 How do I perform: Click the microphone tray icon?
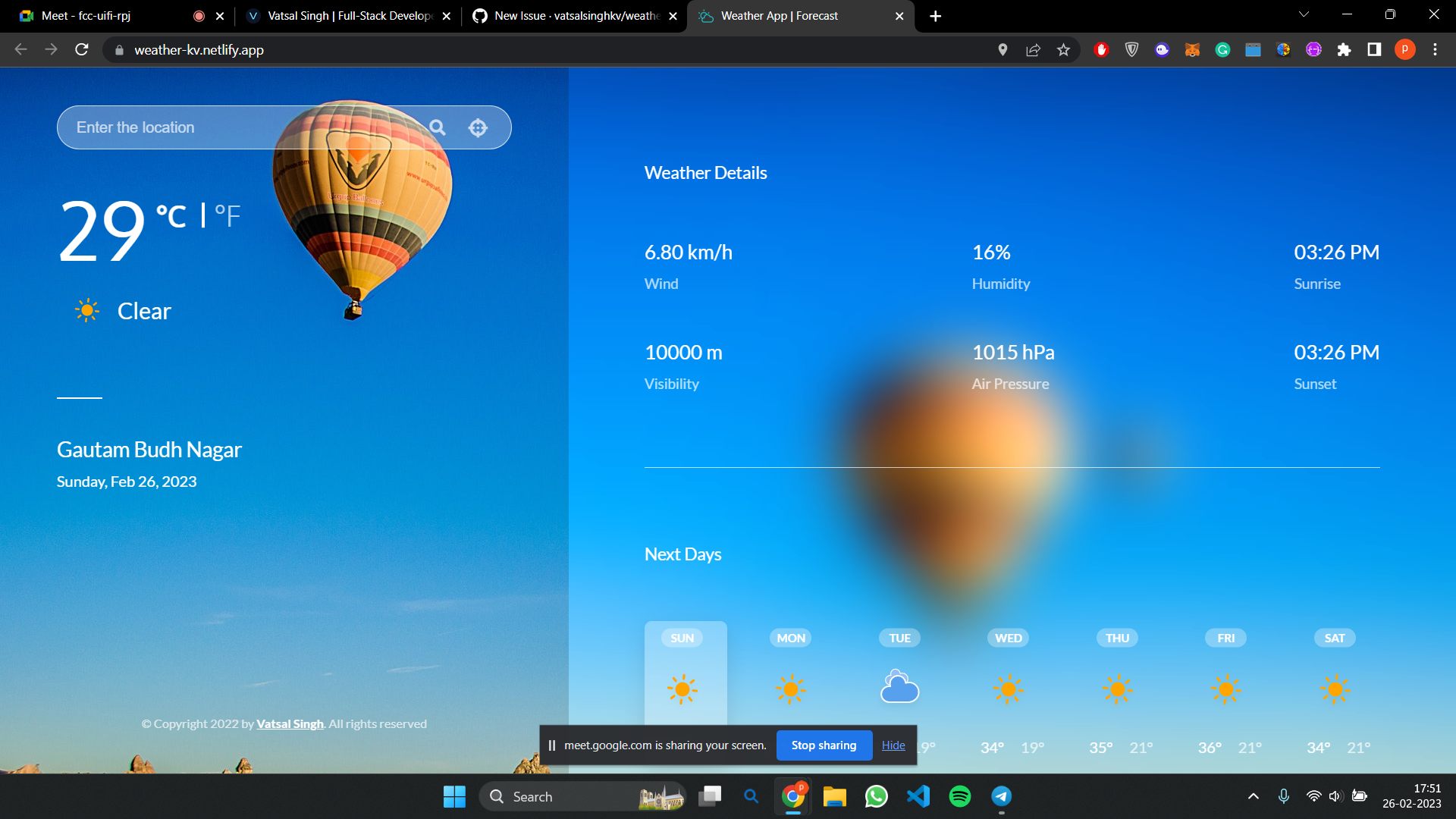[1283, 796]
